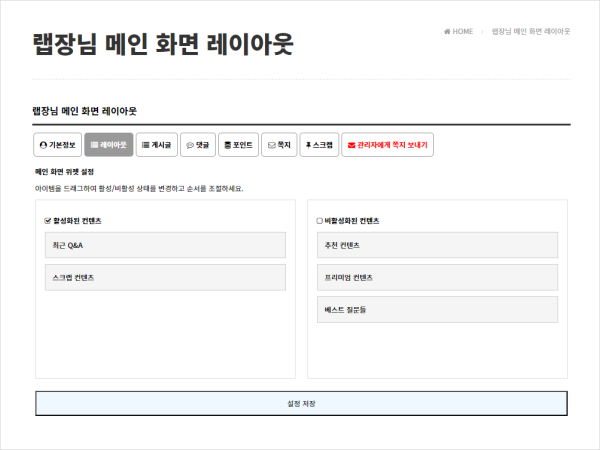Screen dimensions: 600x450
Task: Select the 추천 컨텐츠 widget item
Action: click(x=437, y=245)
